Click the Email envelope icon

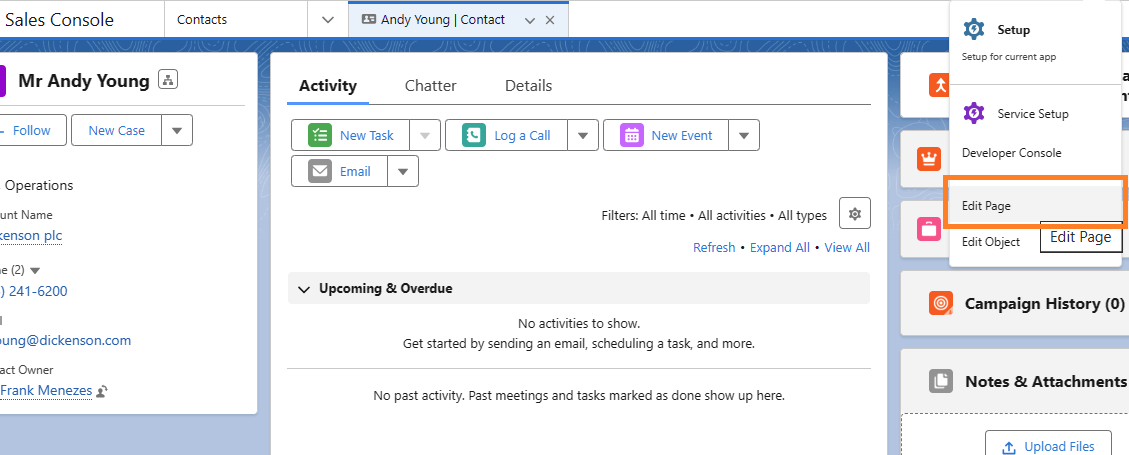pos(320,171)
